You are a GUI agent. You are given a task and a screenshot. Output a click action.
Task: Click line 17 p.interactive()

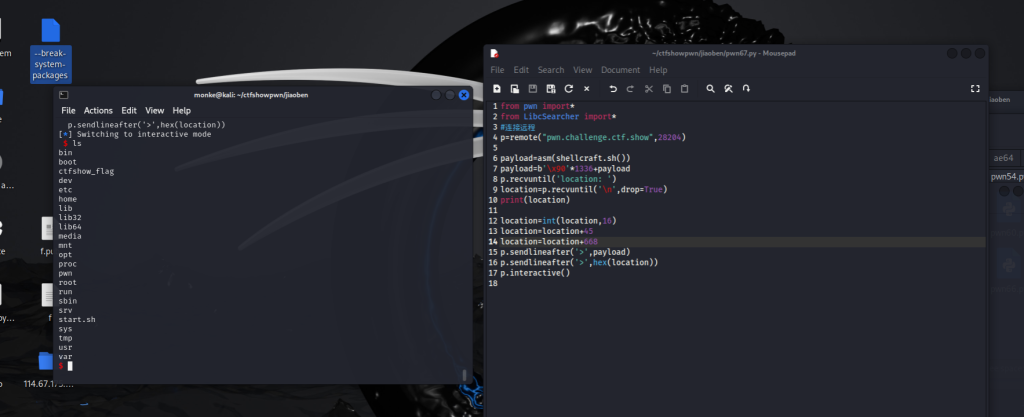click(536, 273)
